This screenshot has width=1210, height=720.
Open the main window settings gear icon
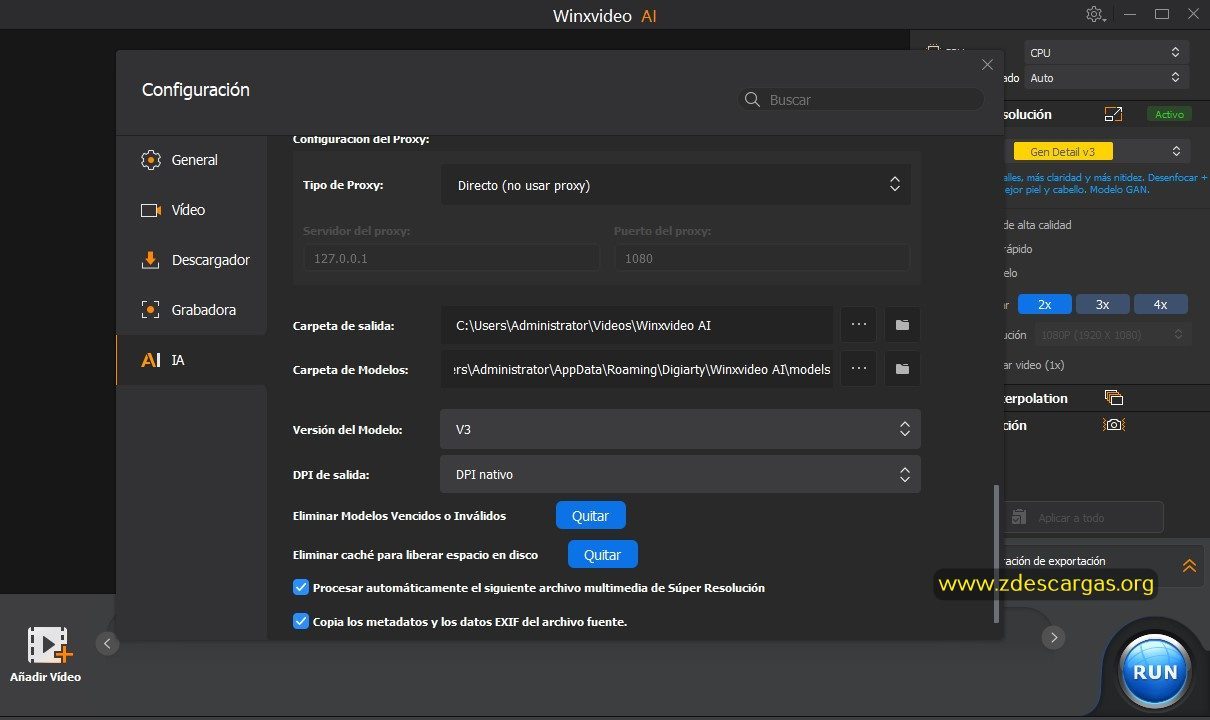[x=1096, y=14]
